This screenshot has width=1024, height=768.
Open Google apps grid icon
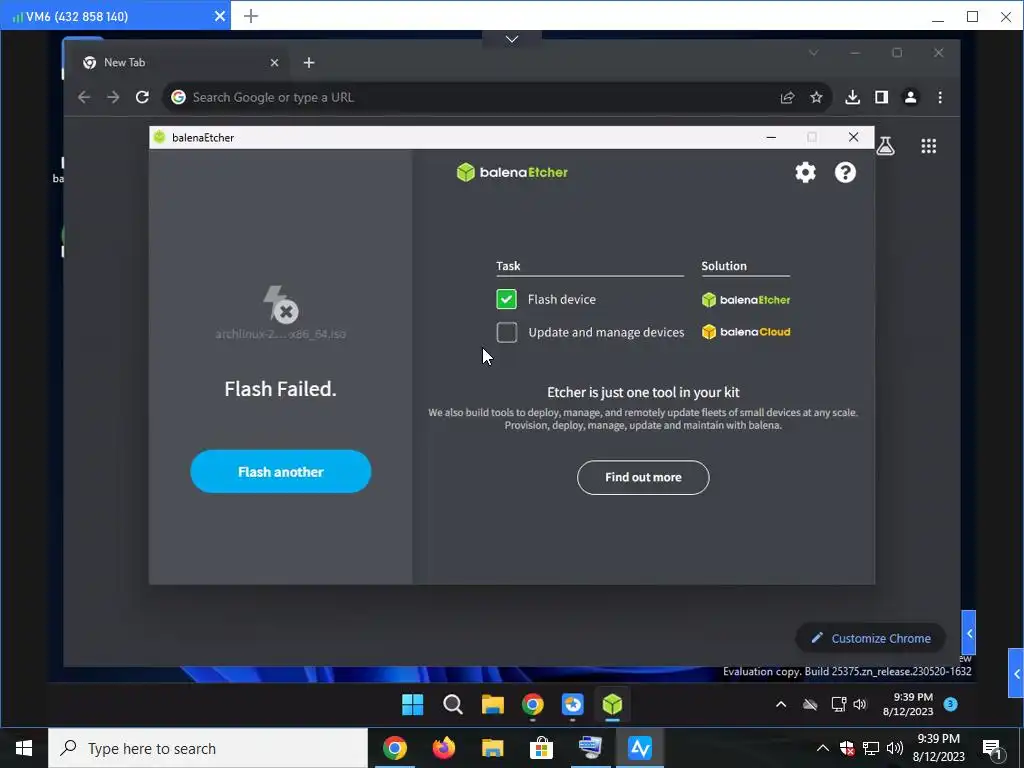[x=929, y=146]
